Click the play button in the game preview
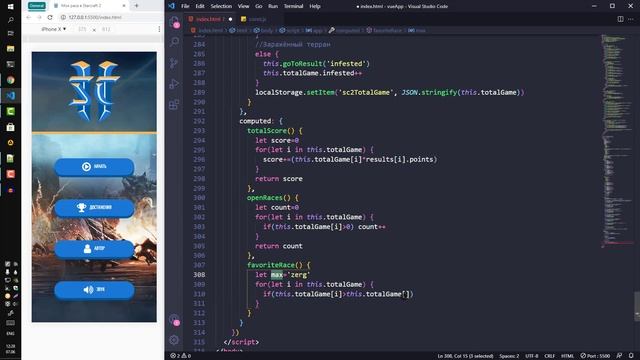The image size is (640, 360). coord(94,167)
